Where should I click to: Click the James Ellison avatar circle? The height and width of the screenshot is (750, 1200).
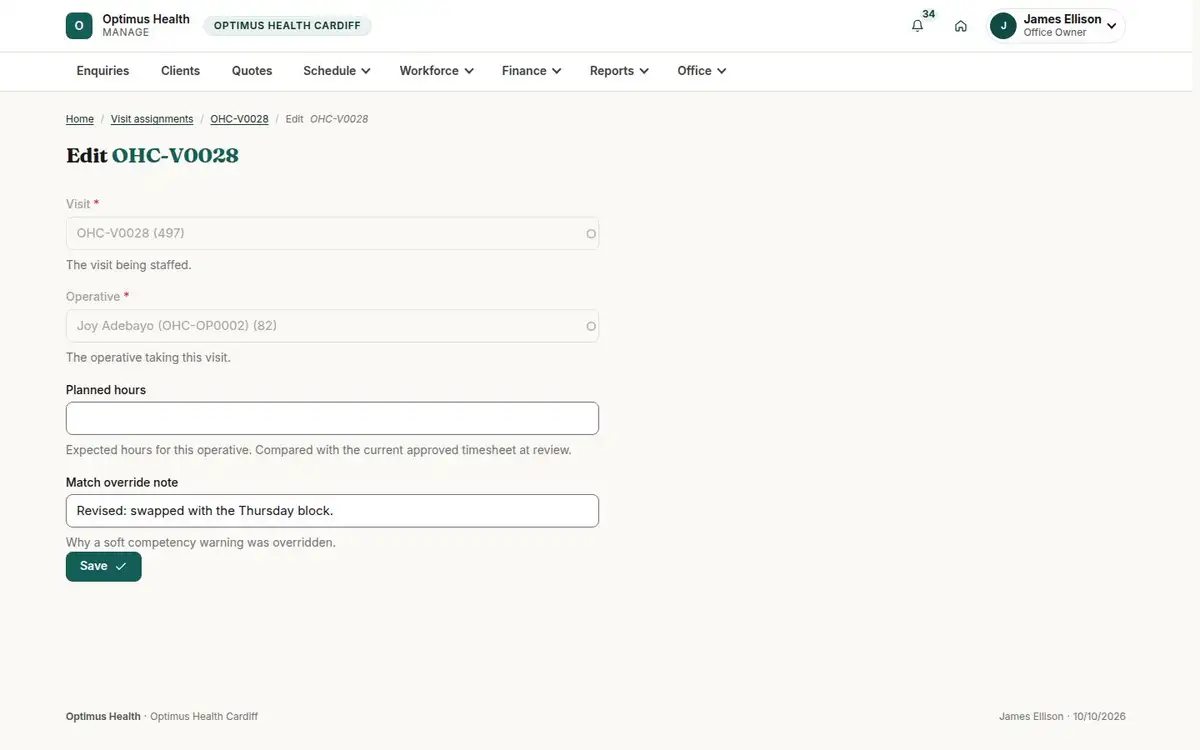click(1003, 26)
